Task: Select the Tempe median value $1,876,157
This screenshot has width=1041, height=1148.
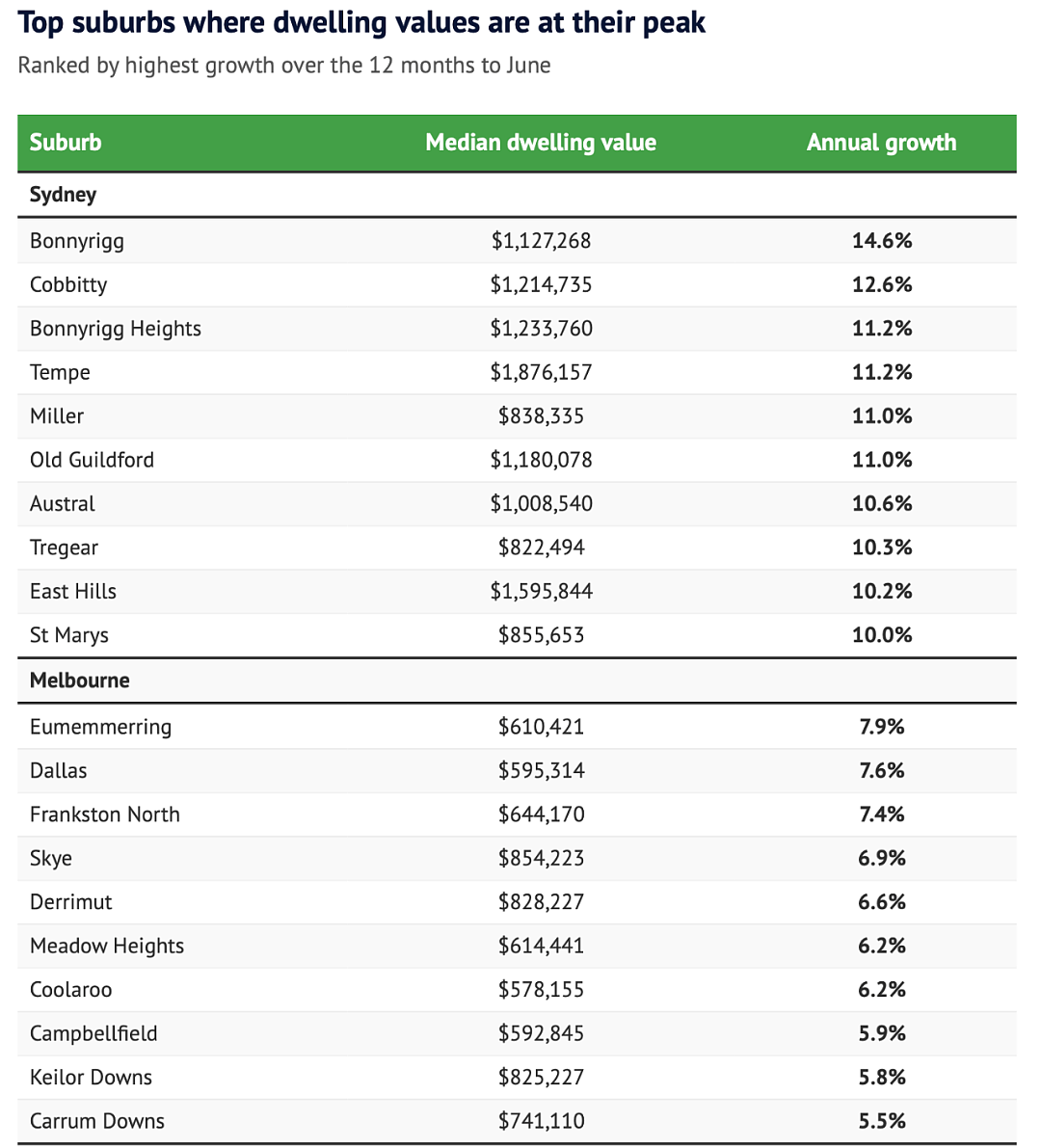Action: pos(541,372)
